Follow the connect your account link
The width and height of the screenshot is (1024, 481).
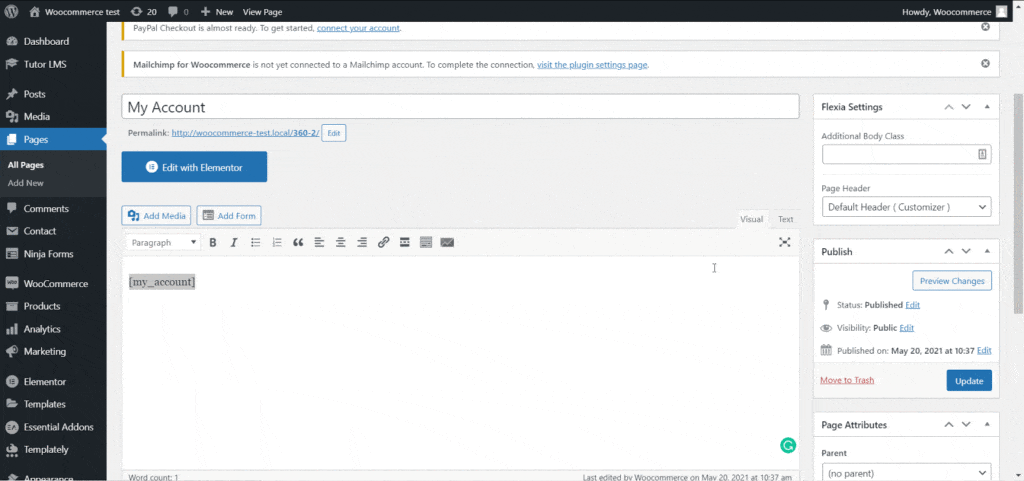[358, 28]
